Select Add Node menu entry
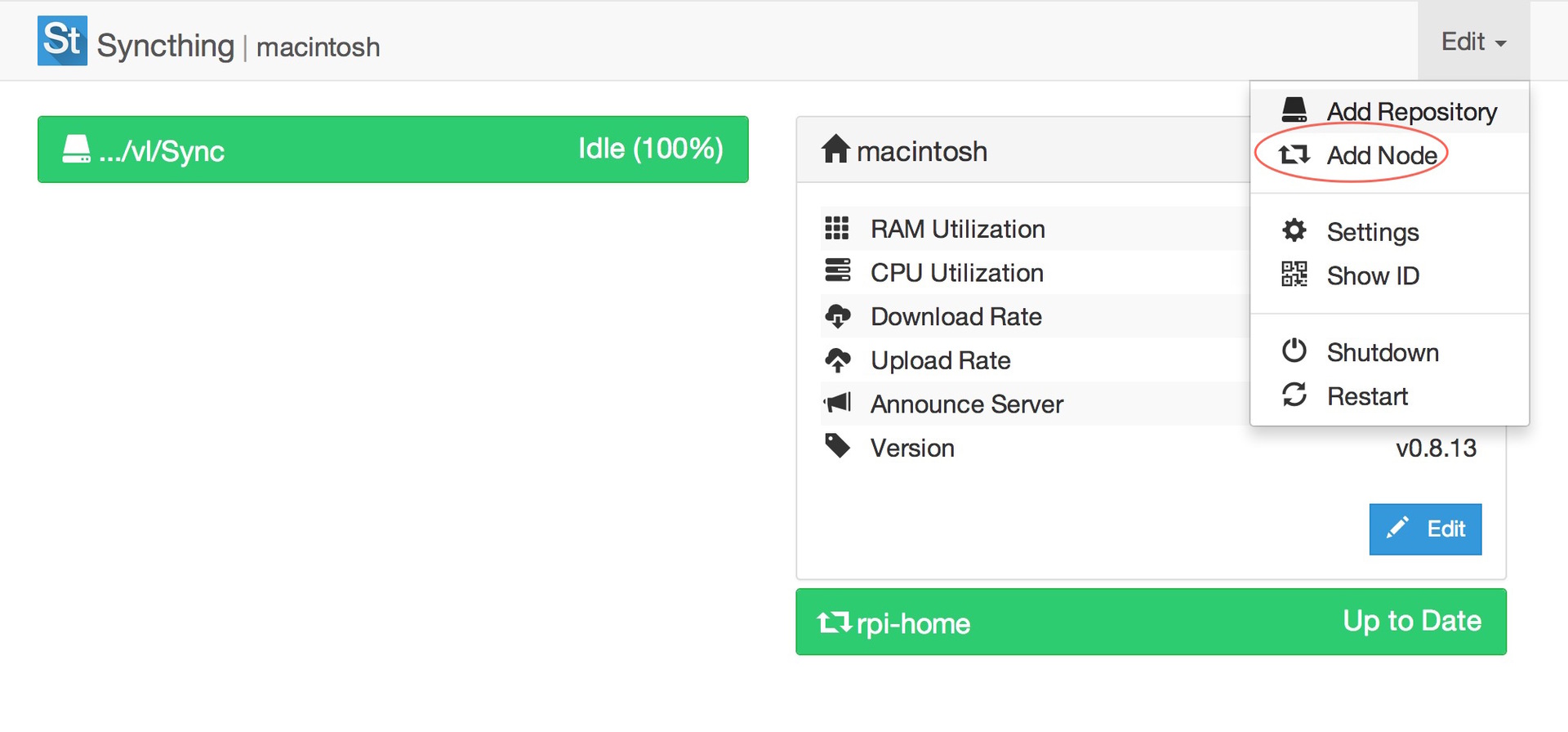The width and height of the screenshot is (1568, 732). click(1389, 155)
